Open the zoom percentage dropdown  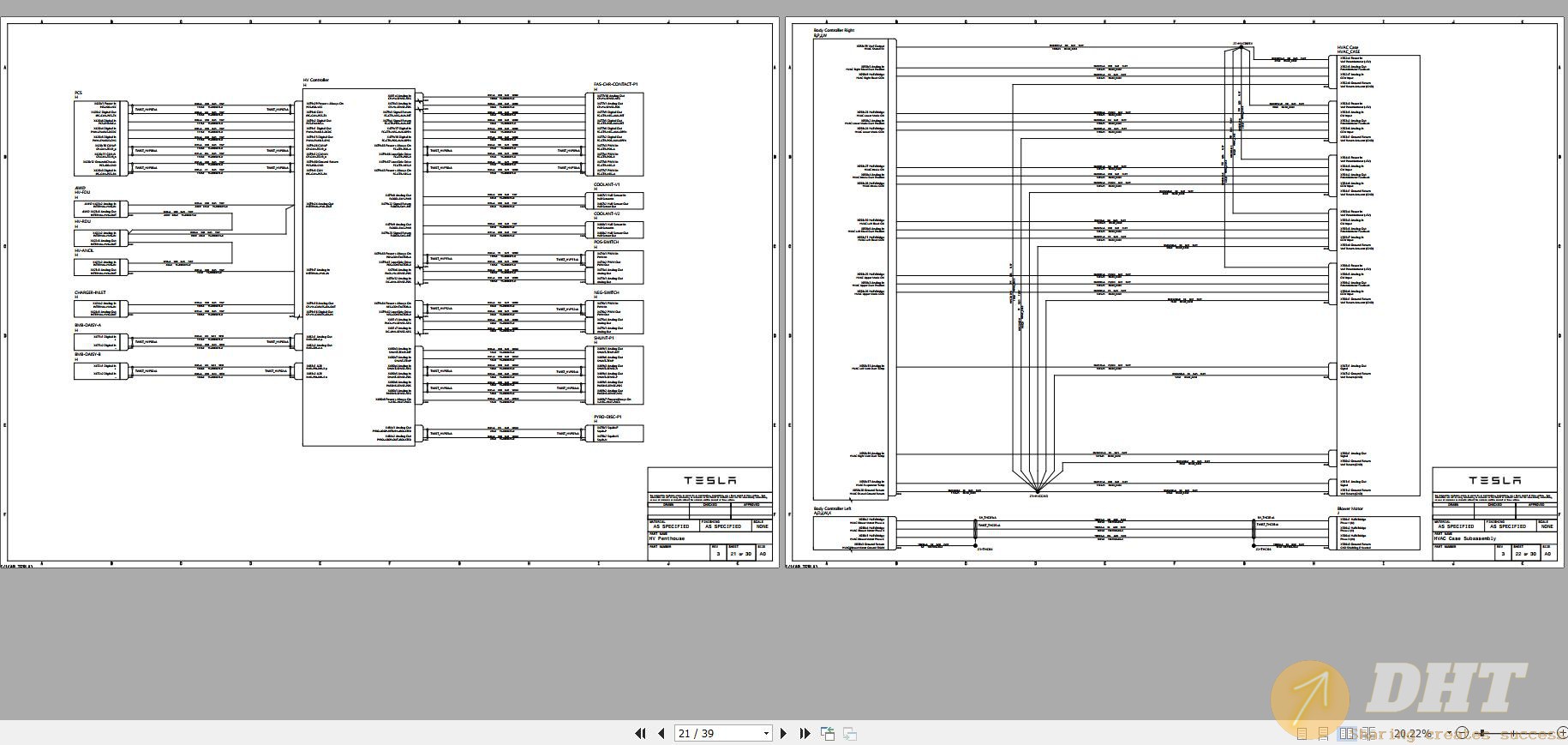pyautogui.click(x=1449, y=733)
